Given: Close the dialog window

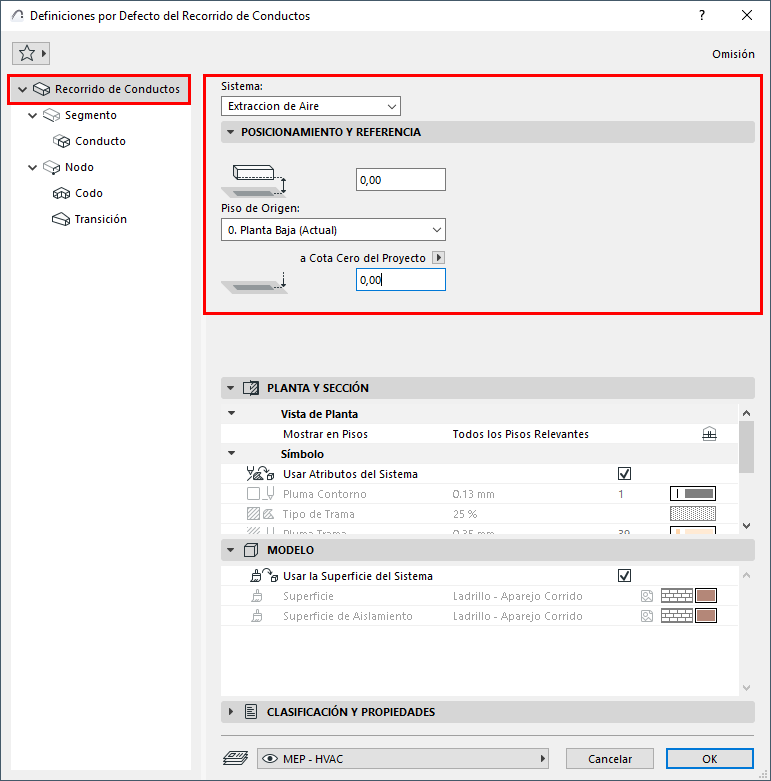Looking at the screenshot, I should (x=747, y=15).
